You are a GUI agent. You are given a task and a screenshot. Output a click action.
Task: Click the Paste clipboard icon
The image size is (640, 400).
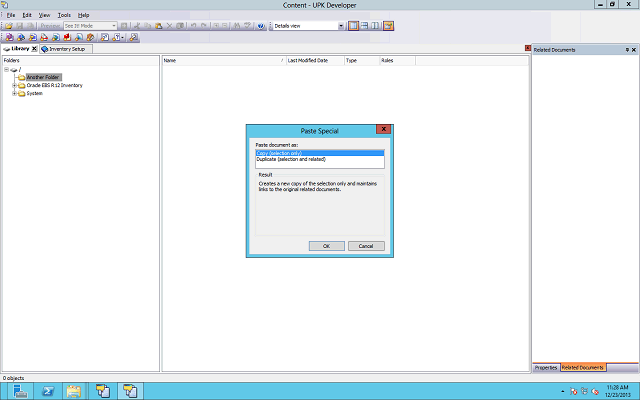pyautogui.click(x=158, y=26)
